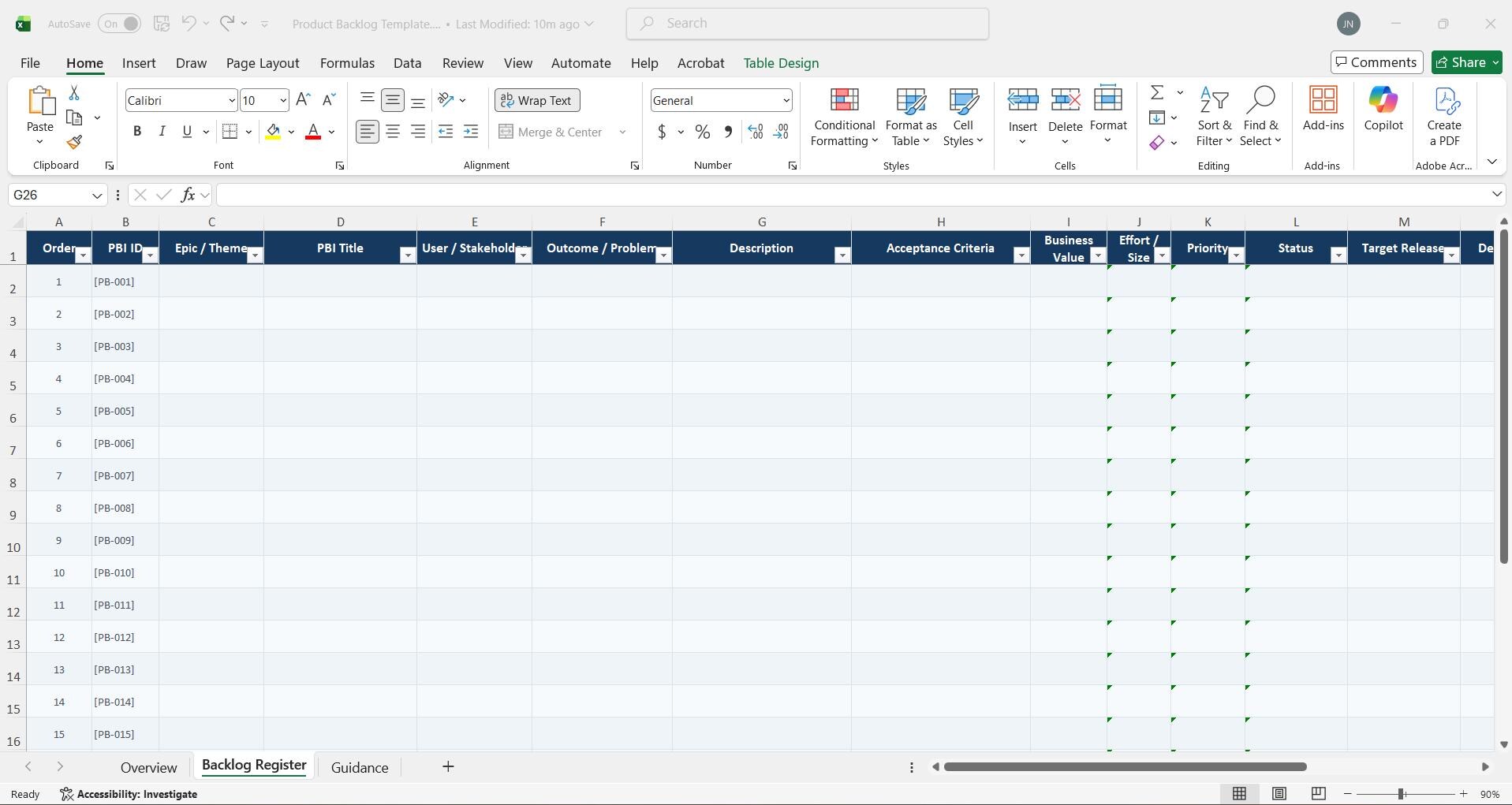Click in the Search box
The height and width of the screenshot is (805, 1512).
[808, 24]
